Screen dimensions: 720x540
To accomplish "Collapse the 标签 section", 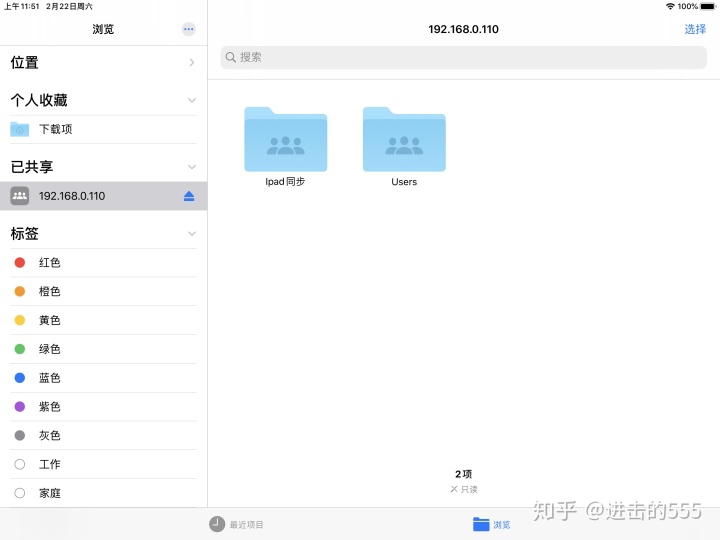I will (192, 234).
